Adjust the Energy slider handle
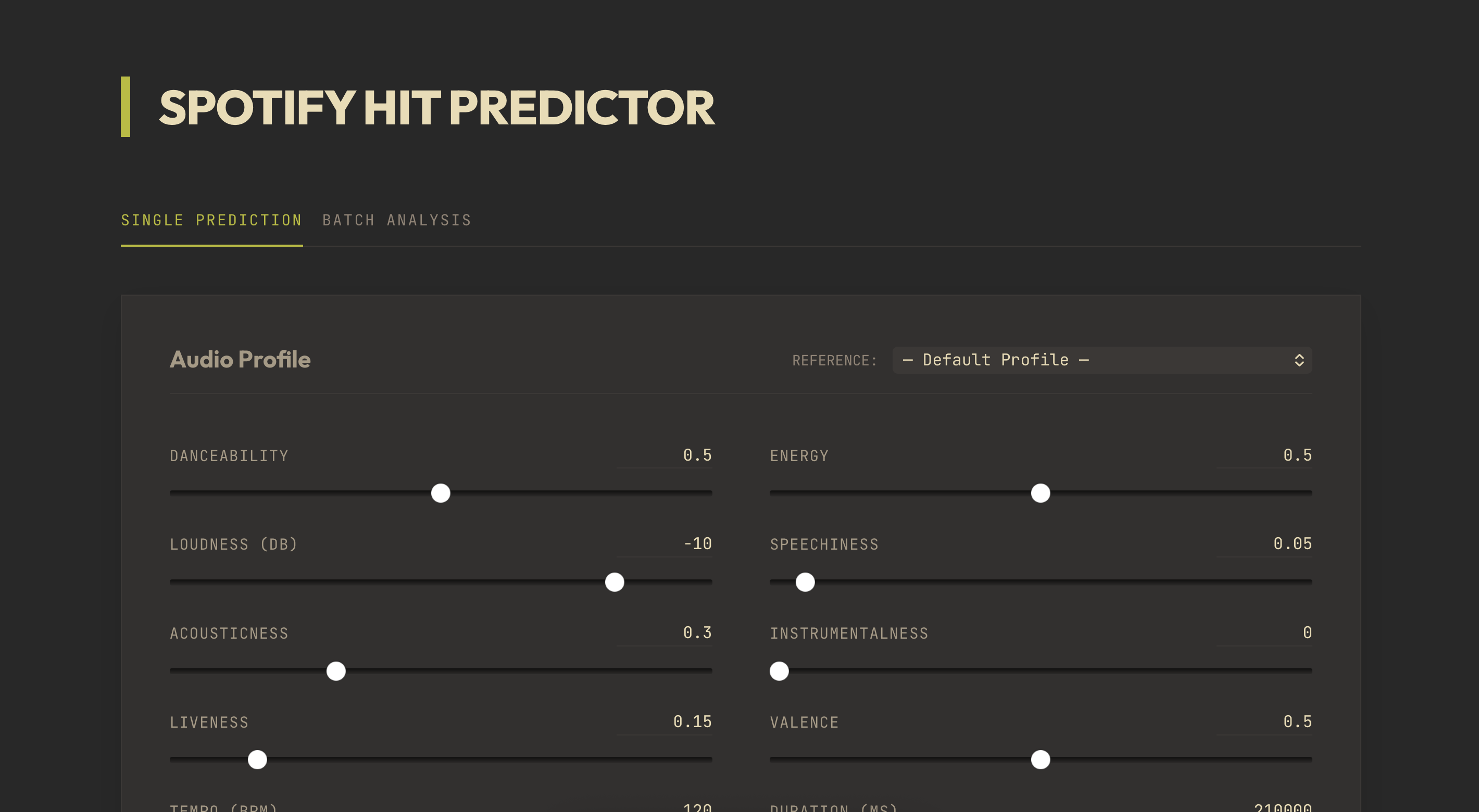 tap(1040, 492)
